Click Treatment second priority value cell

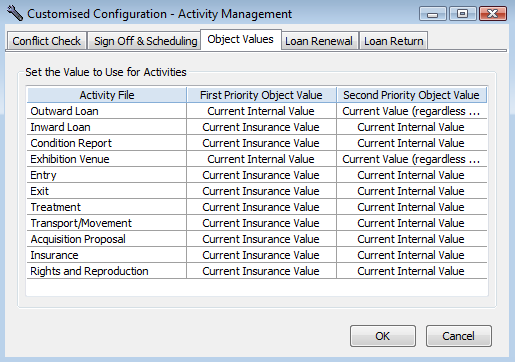click(x=411, y=207)
